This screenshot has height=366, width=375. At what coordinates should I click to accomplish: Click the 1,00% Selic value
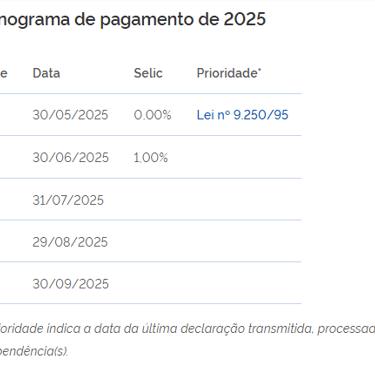tap(151, 157)
